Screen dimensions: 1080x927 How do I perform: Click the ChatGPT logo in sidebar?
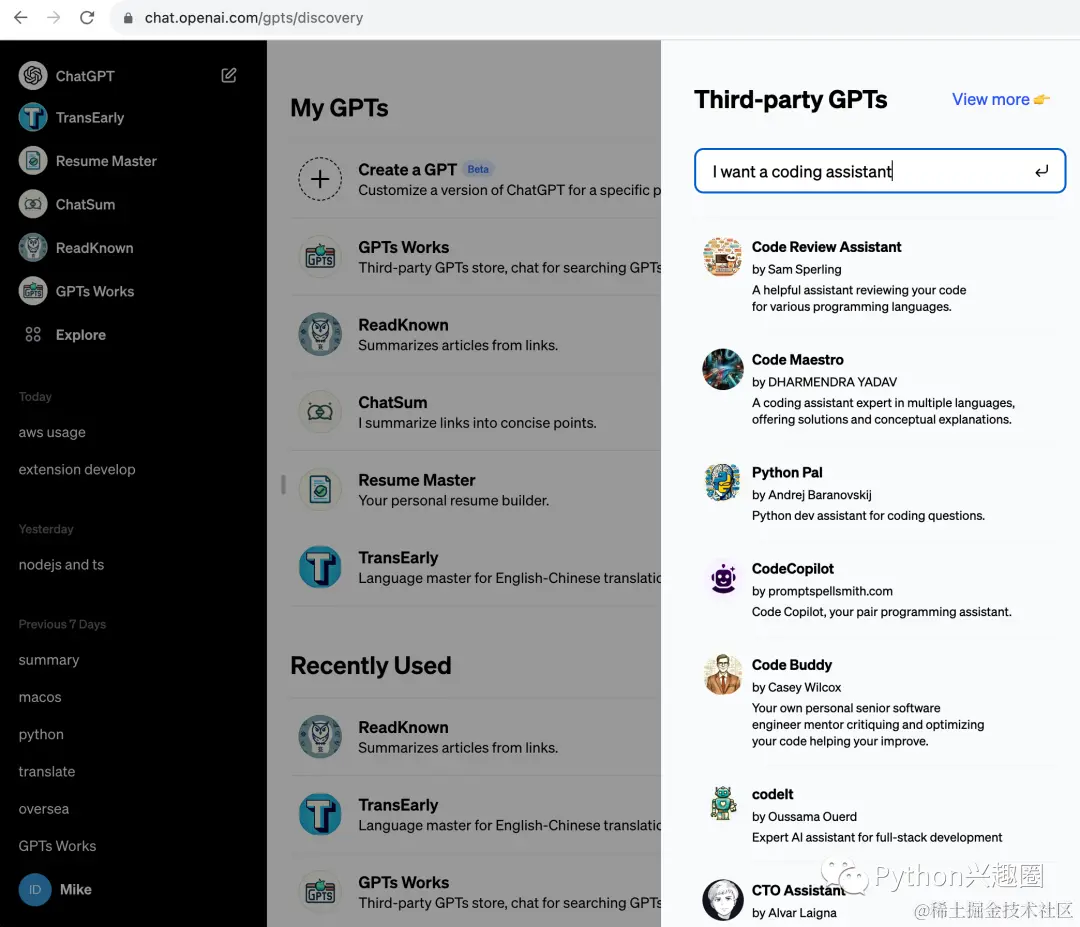[x=33, y=76]
